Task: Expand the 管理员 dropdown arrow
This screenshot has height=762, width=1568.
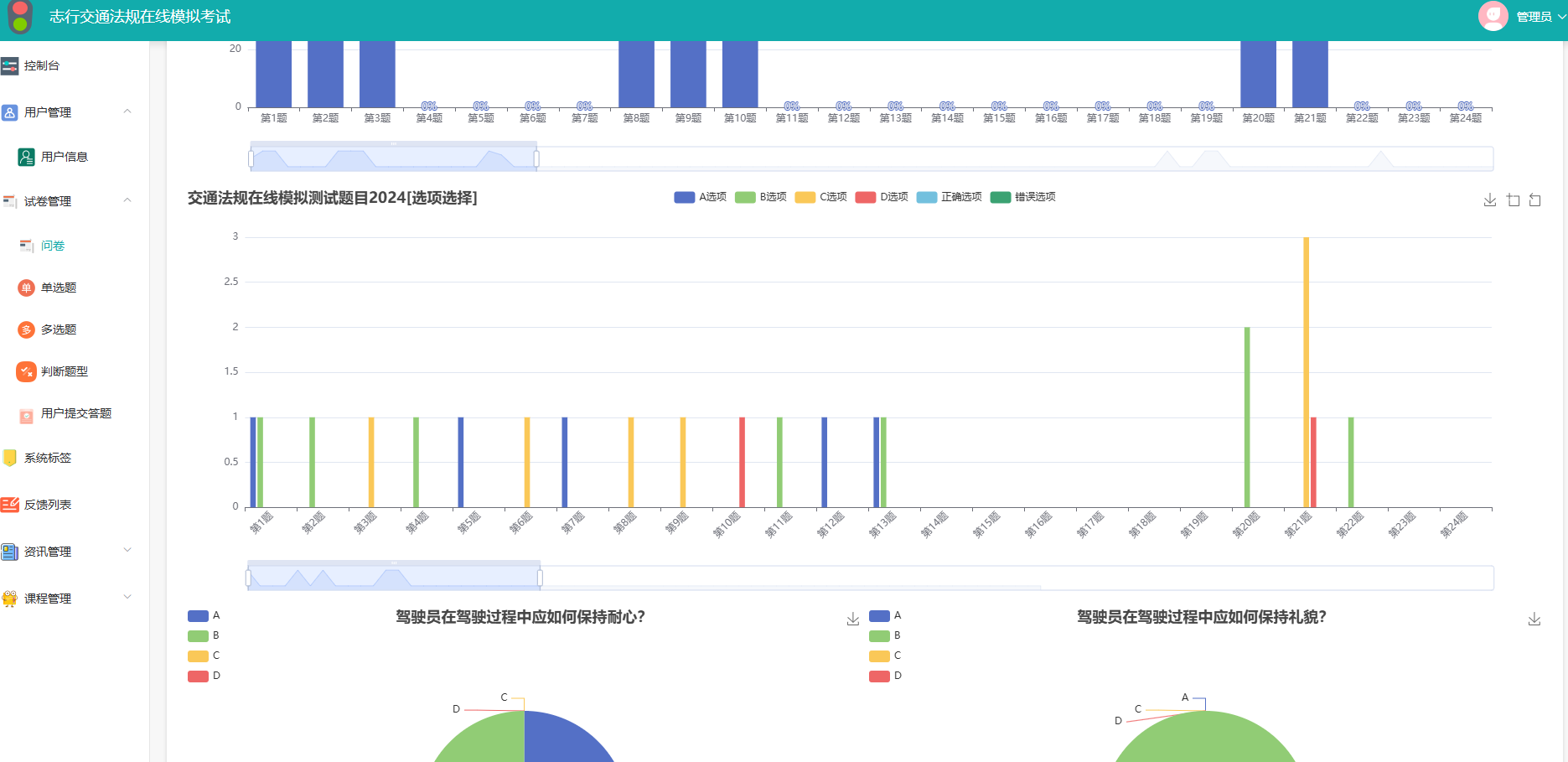Action: click(x=1561, y=17)
